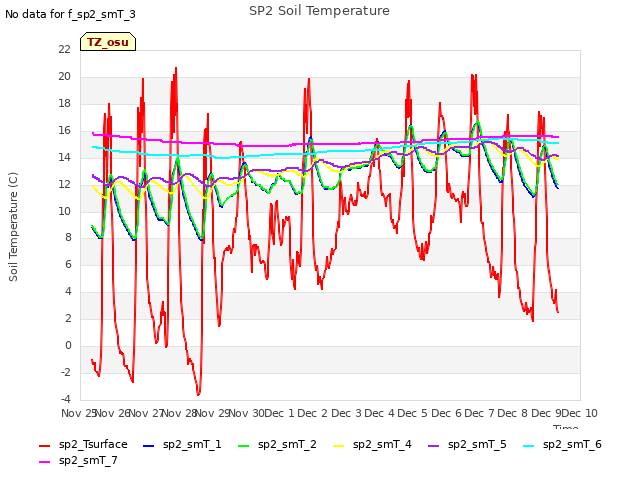Click the SP2 Soil Temperature chart title
The width and height of the screenshot is (640, 480).
pyautogui.click(x=319, y=11)
